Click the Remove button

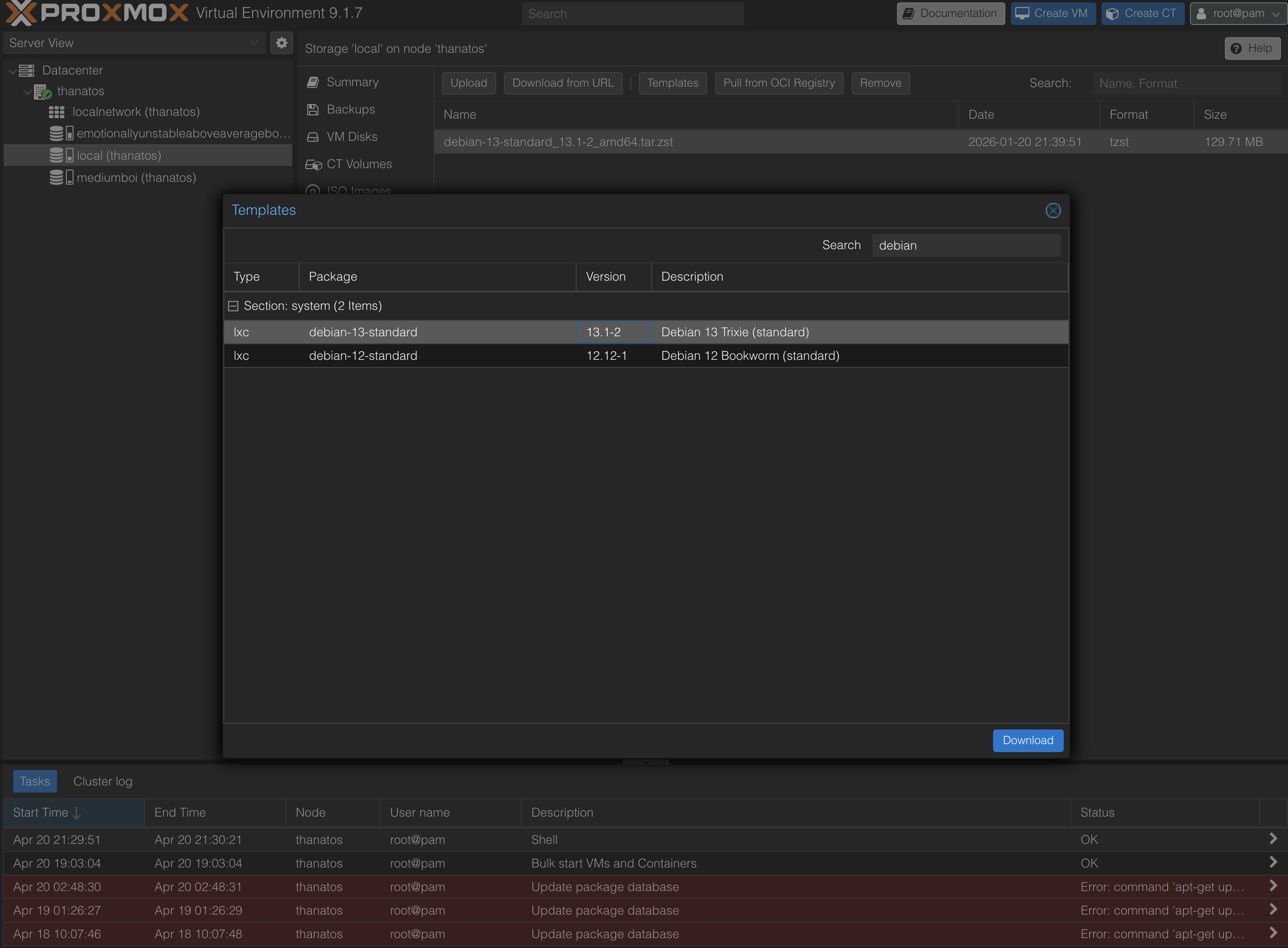pos(880,83)
